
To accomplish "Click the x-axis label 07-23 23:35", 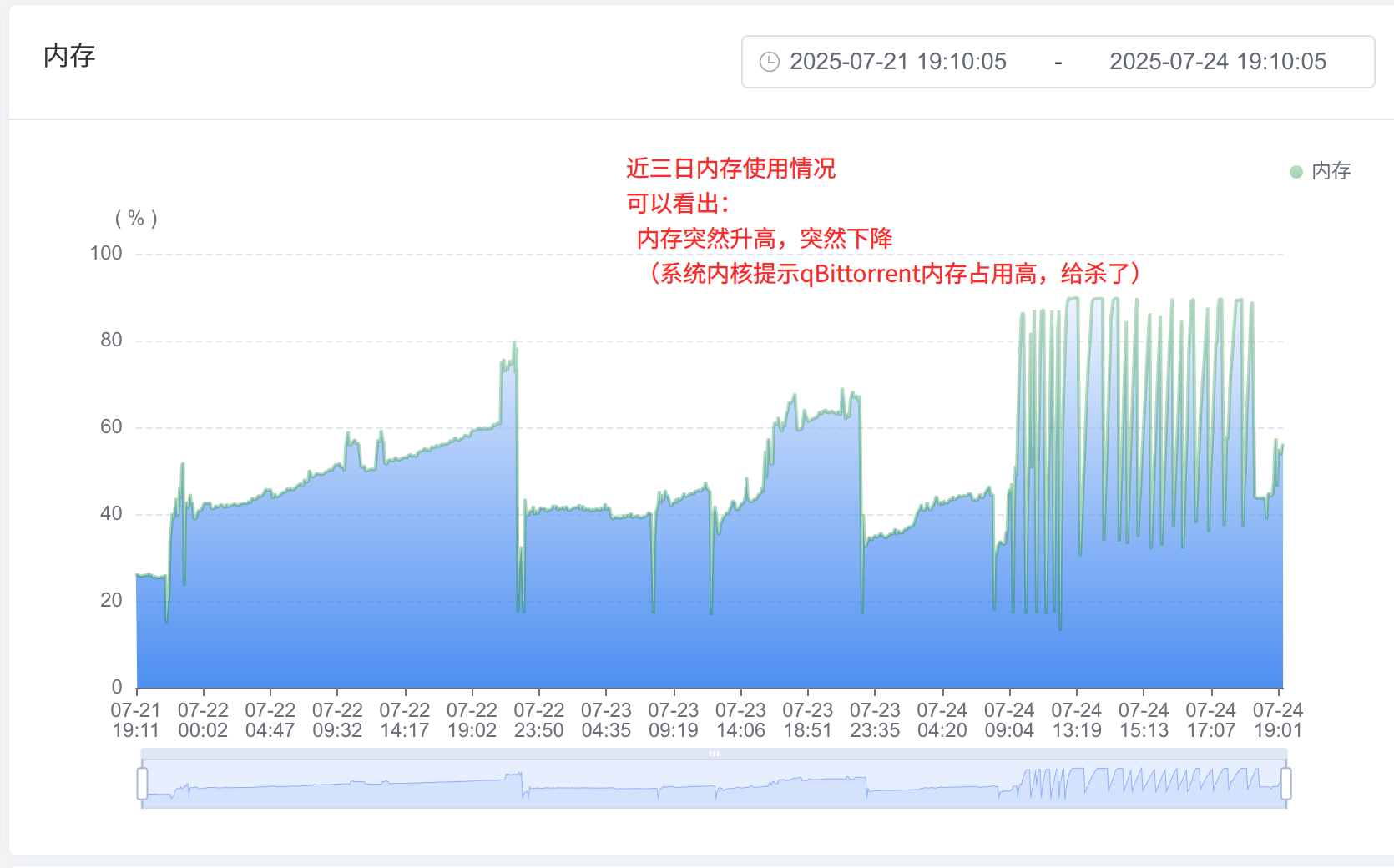I will coord(875,720).
